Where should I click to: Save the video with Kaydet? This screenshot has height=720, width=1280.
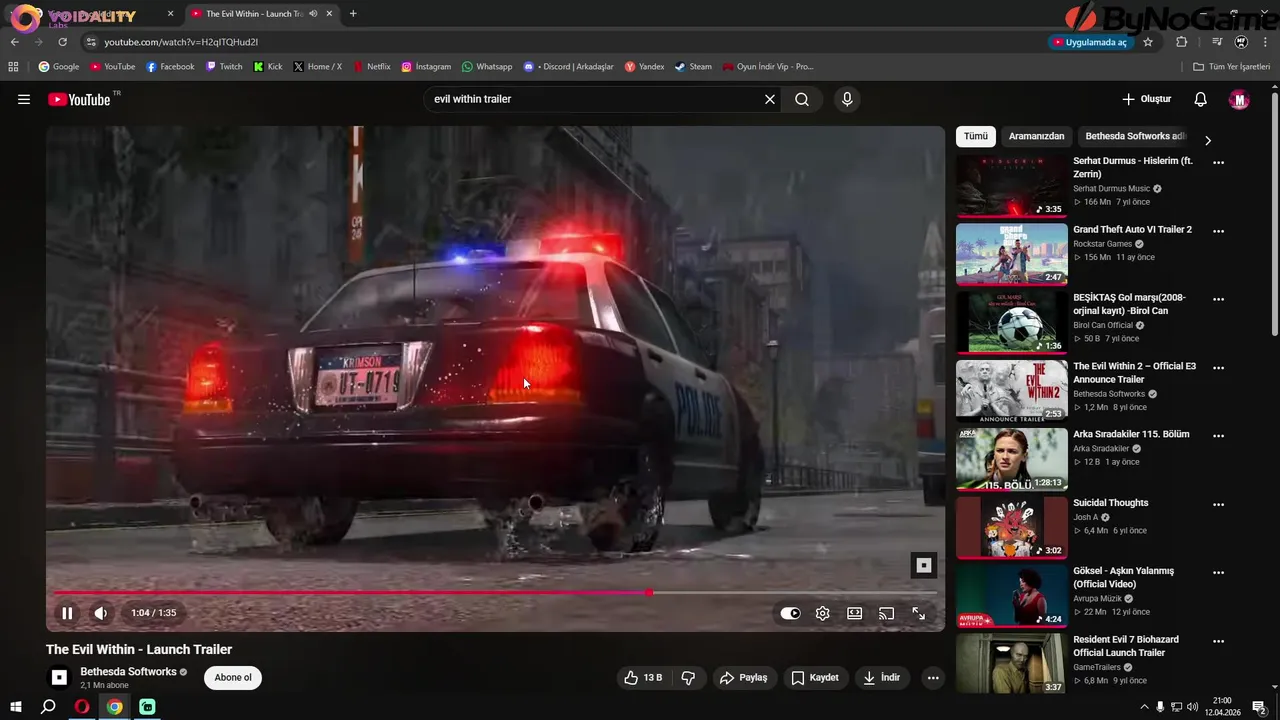(815, 677)
